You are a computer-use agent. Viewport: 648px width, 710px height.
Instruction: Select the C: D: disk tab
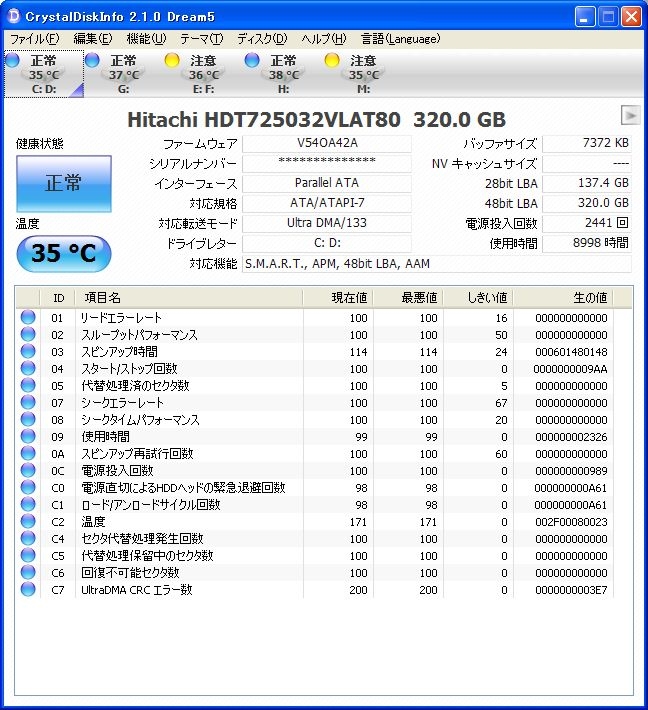(x=44, y=74)
